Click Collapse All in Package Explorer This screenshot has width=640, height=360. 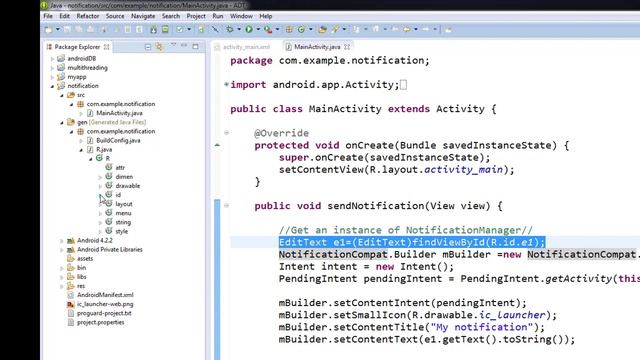click(148, 47)
